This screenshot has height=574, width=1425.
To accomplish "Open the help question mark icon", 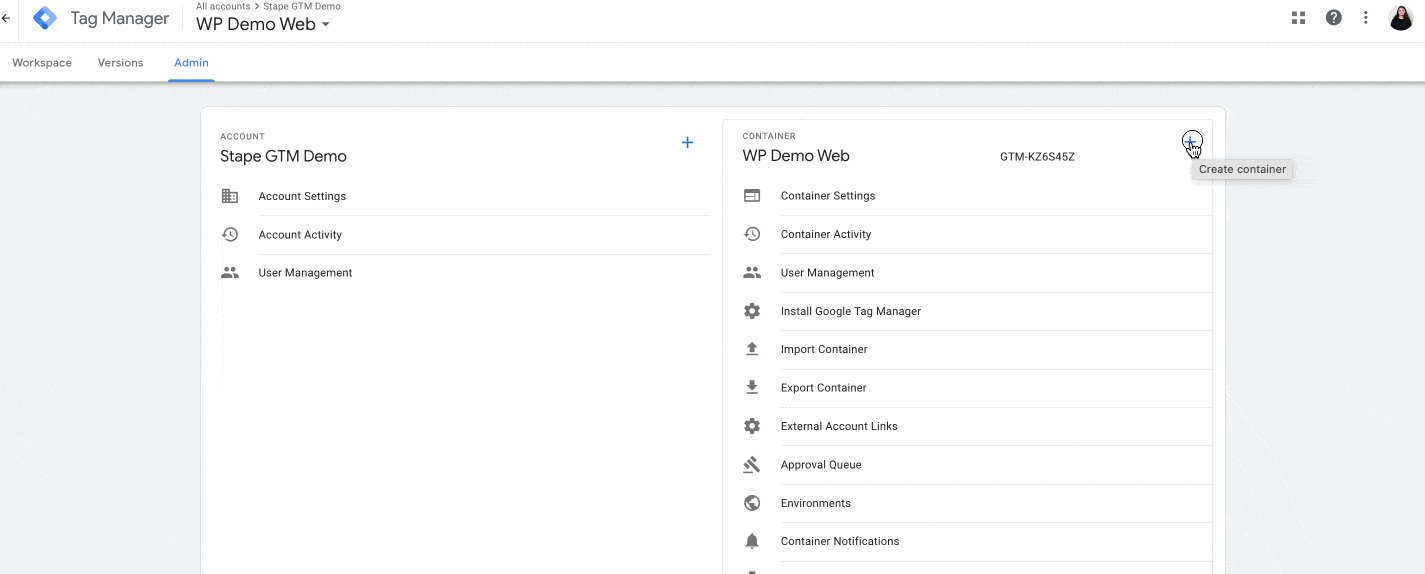I will [1333, 17].
